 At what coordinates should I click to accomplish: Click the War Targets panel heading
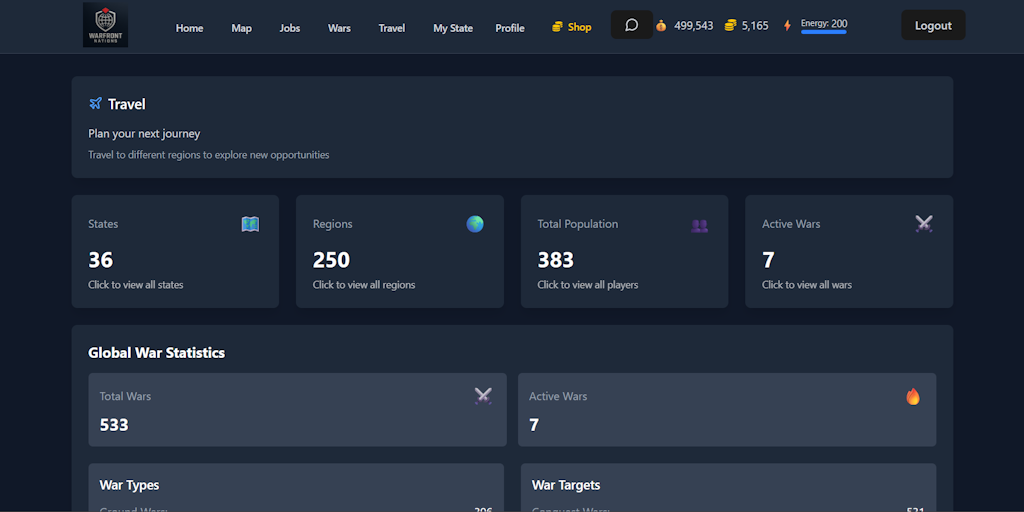(566, 485)
